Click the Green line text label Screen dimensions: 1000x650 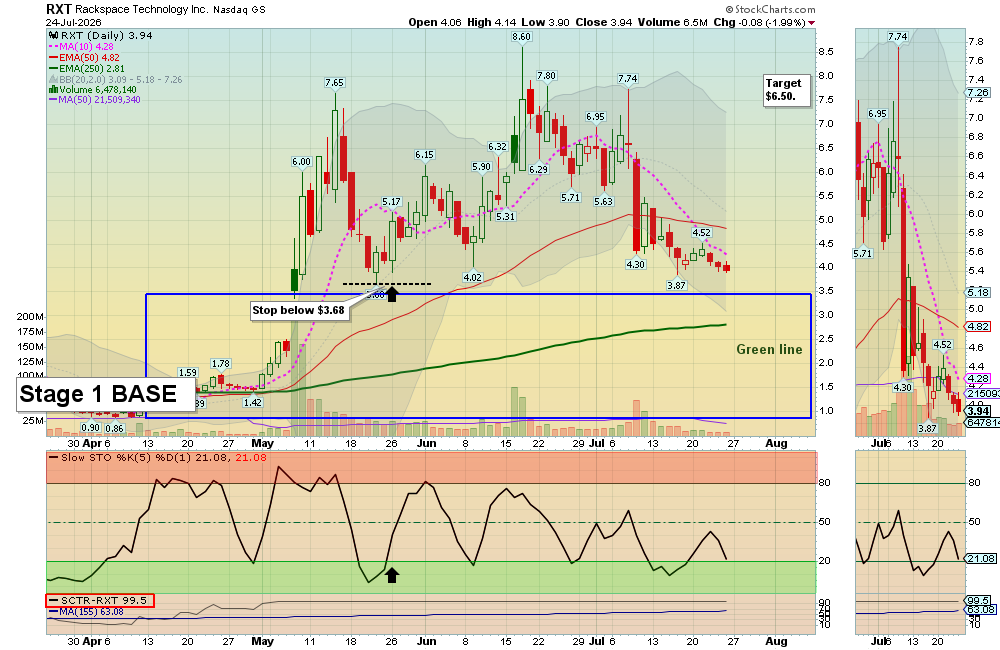pyautogui.click(x=769, y=350)
